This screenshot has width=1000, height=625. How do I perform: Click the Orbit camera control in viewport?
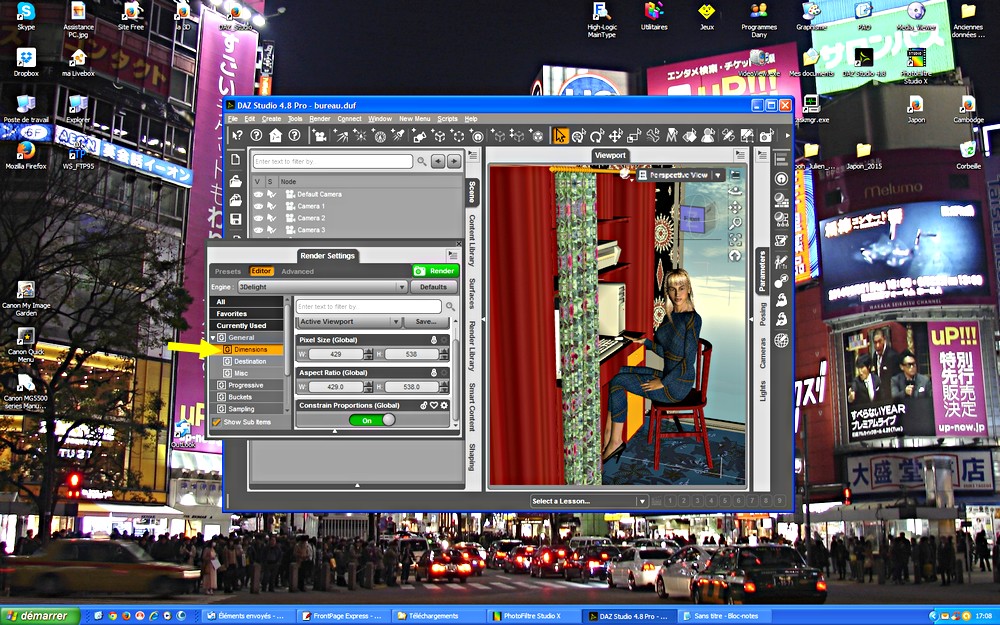(735, 191)
